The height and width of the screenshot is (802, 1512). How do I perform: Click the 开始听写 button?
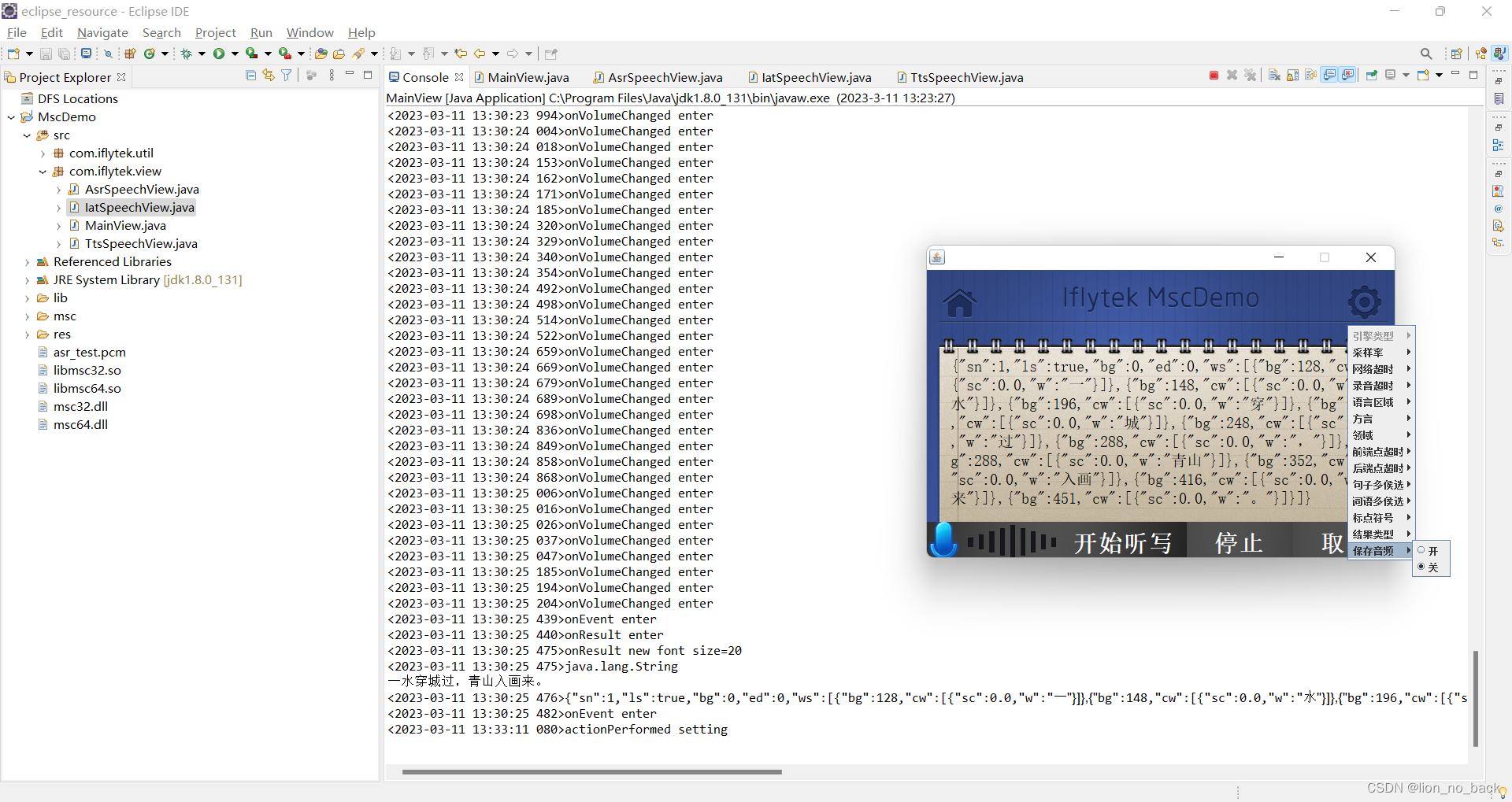coord(1123,542)
